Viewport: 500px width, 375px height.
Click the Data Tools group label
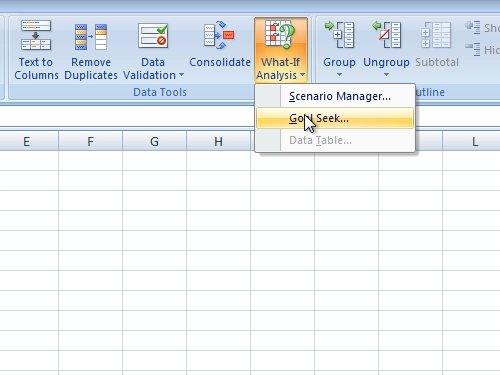(160, 92)
